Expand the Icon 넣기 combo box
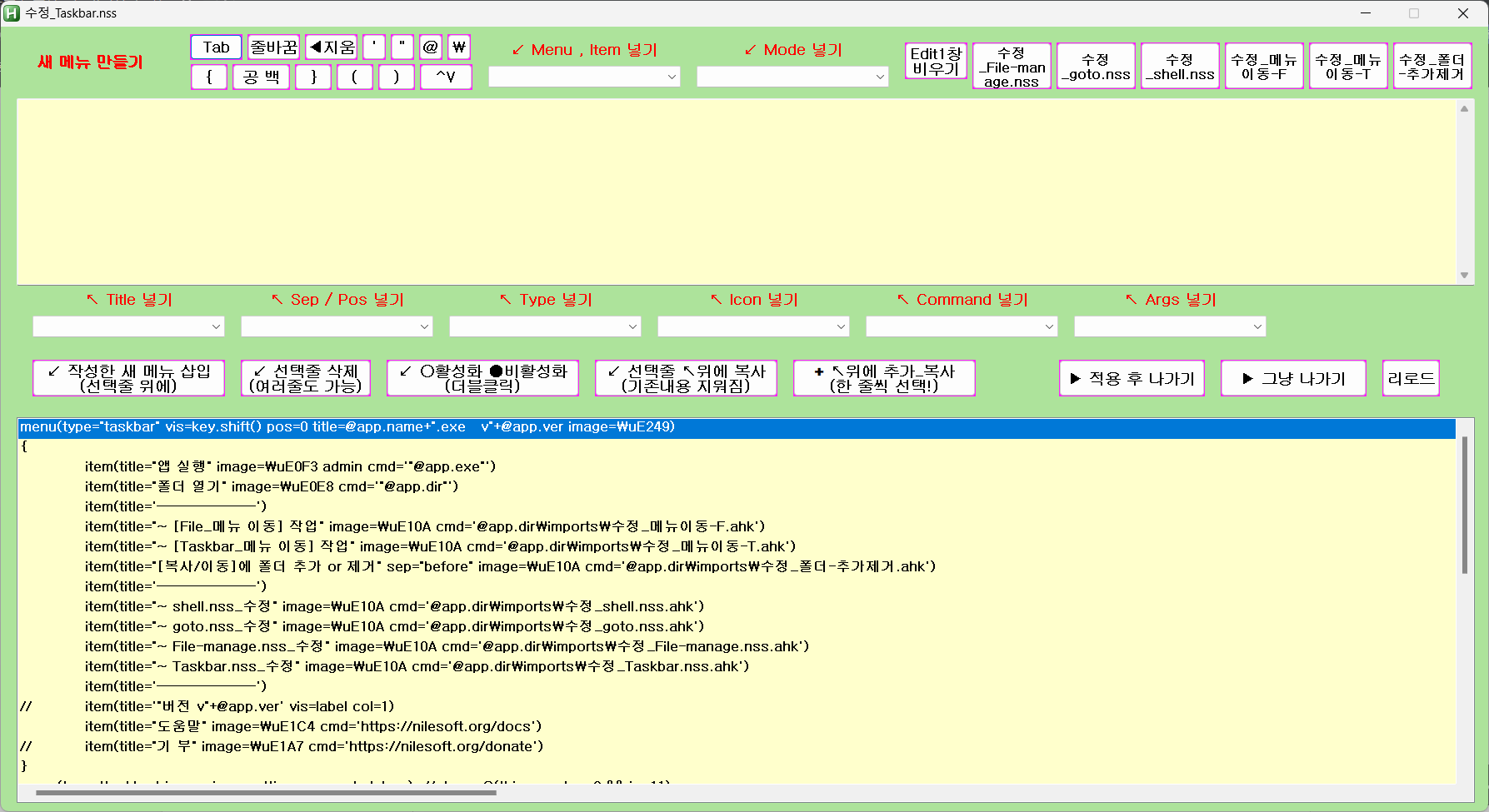This screenshot has height=812, width=1489. pyautogui.click(x=753, y=326)
